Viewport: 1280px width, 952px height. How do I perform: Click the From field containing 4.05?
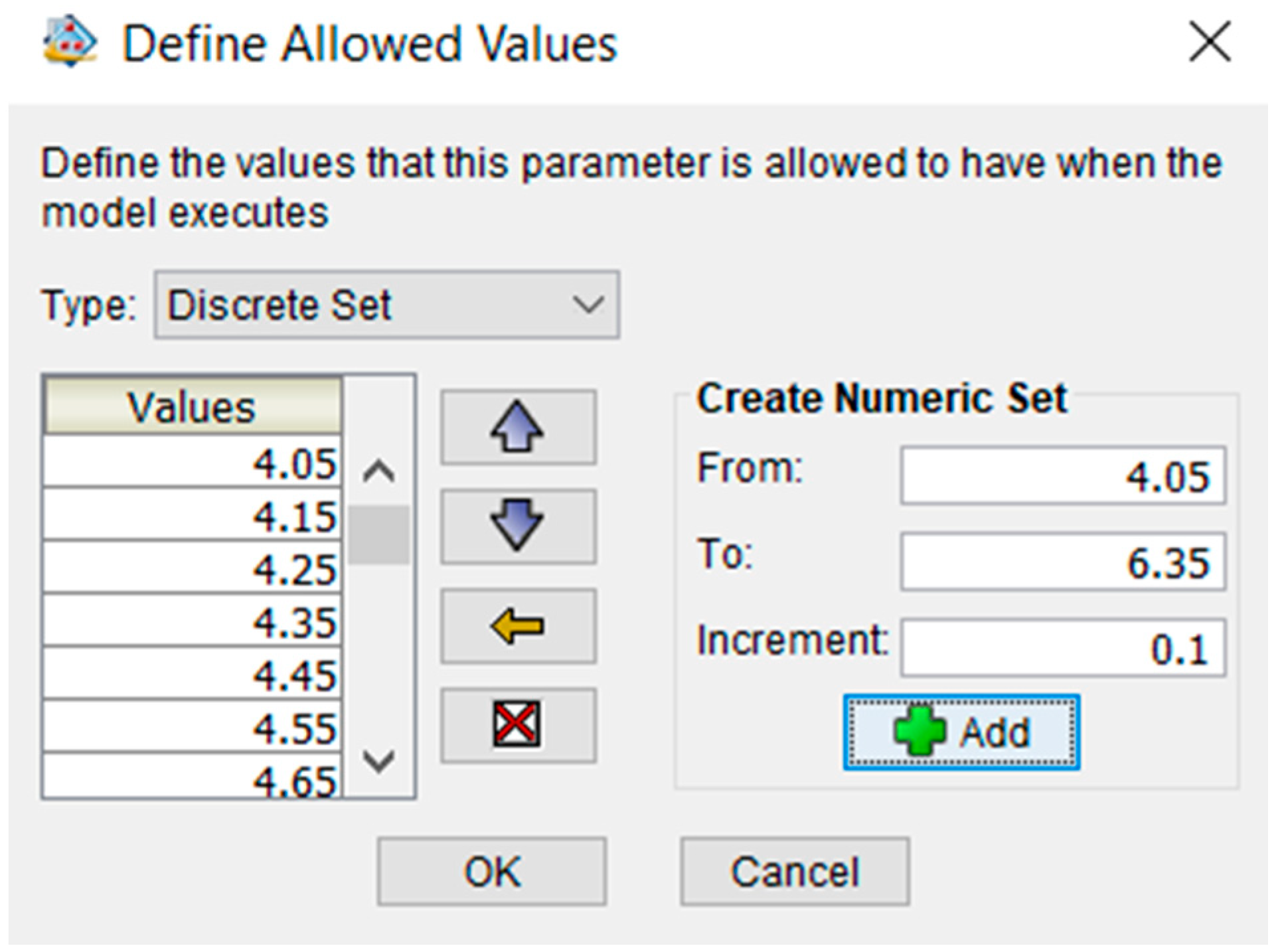pos(1062,476)
